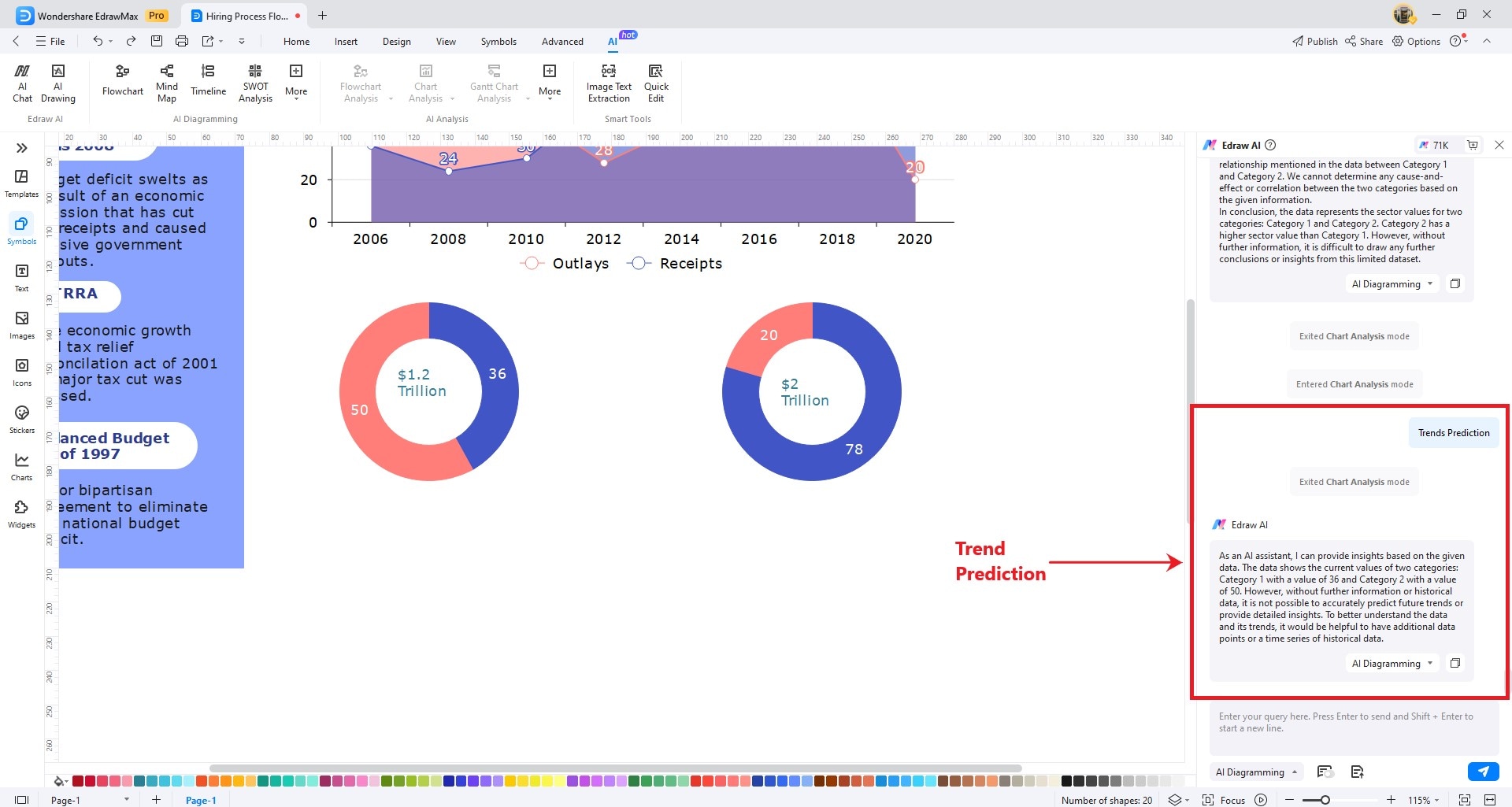Add a new page with plus button
The image size is (1512, 807).
[x=156, y=800]
